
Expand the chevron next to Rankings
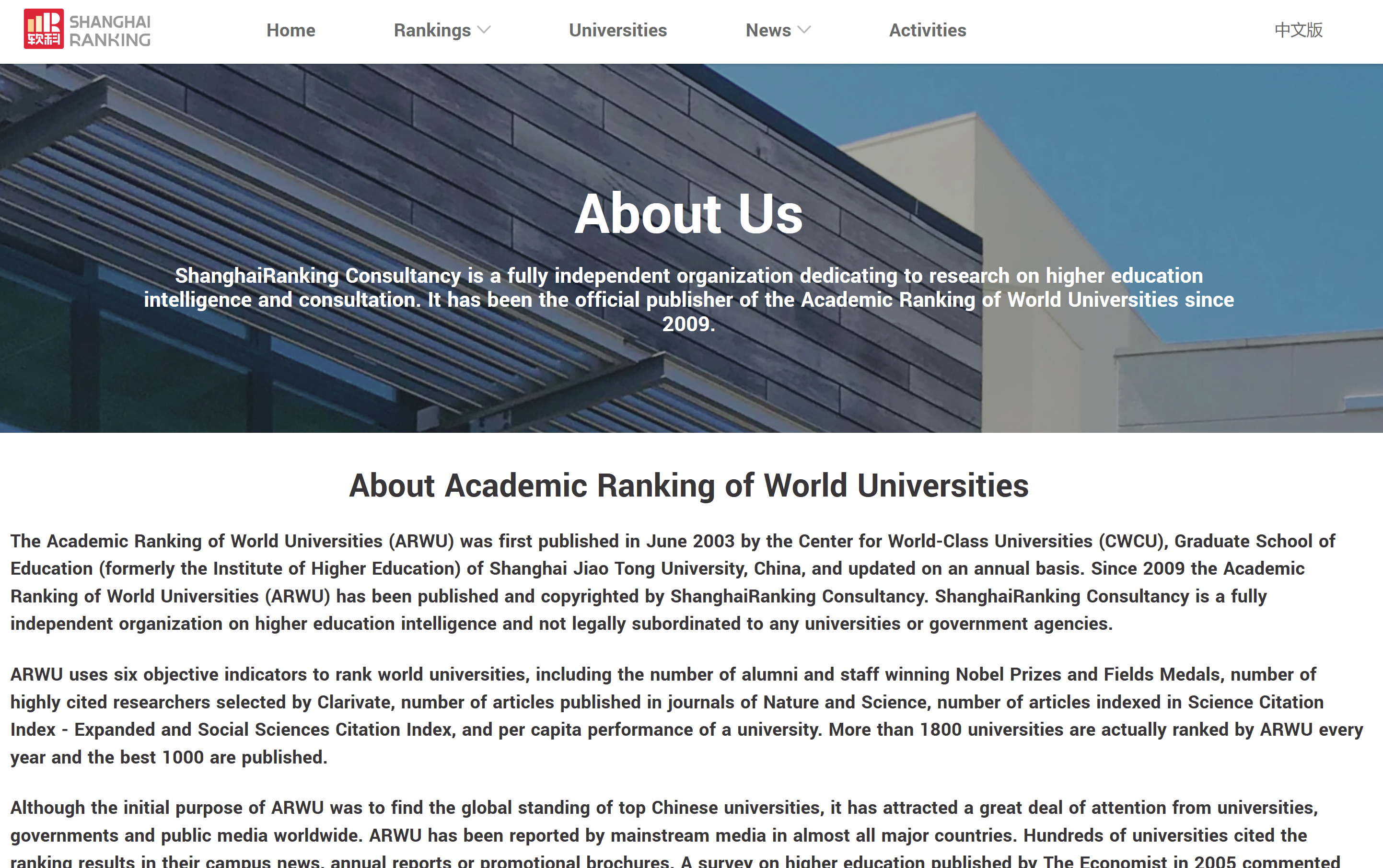(x=484, y=30)
